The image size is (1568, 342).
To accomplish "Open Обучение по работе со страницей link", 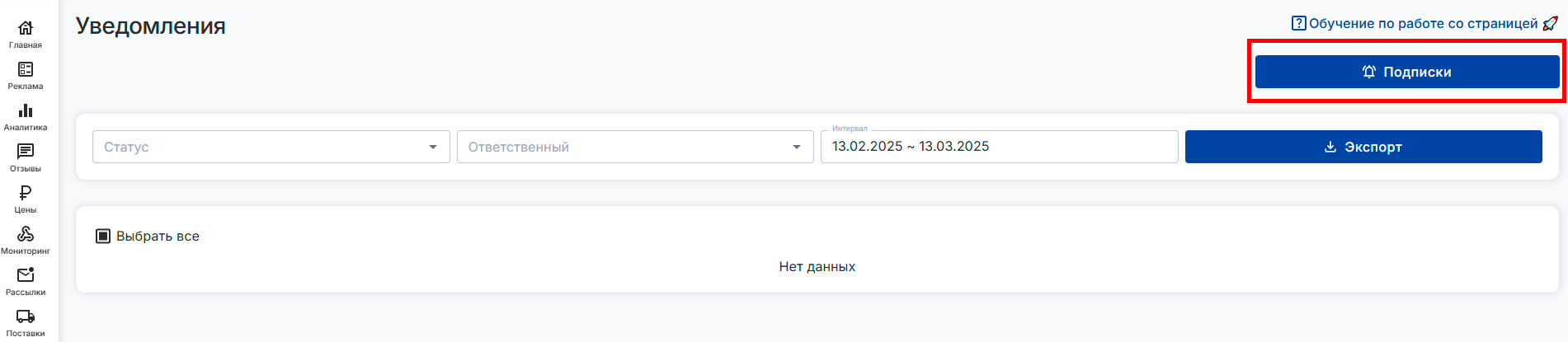I will coord(1423,23).
